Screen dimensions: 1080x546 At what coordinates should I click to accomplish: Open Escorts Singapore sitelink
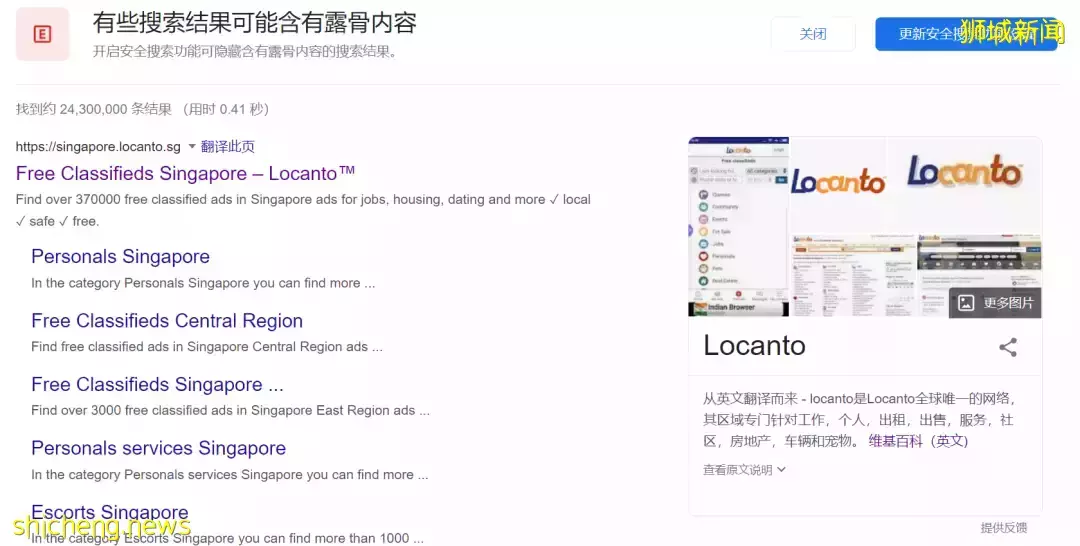point(110,512)
